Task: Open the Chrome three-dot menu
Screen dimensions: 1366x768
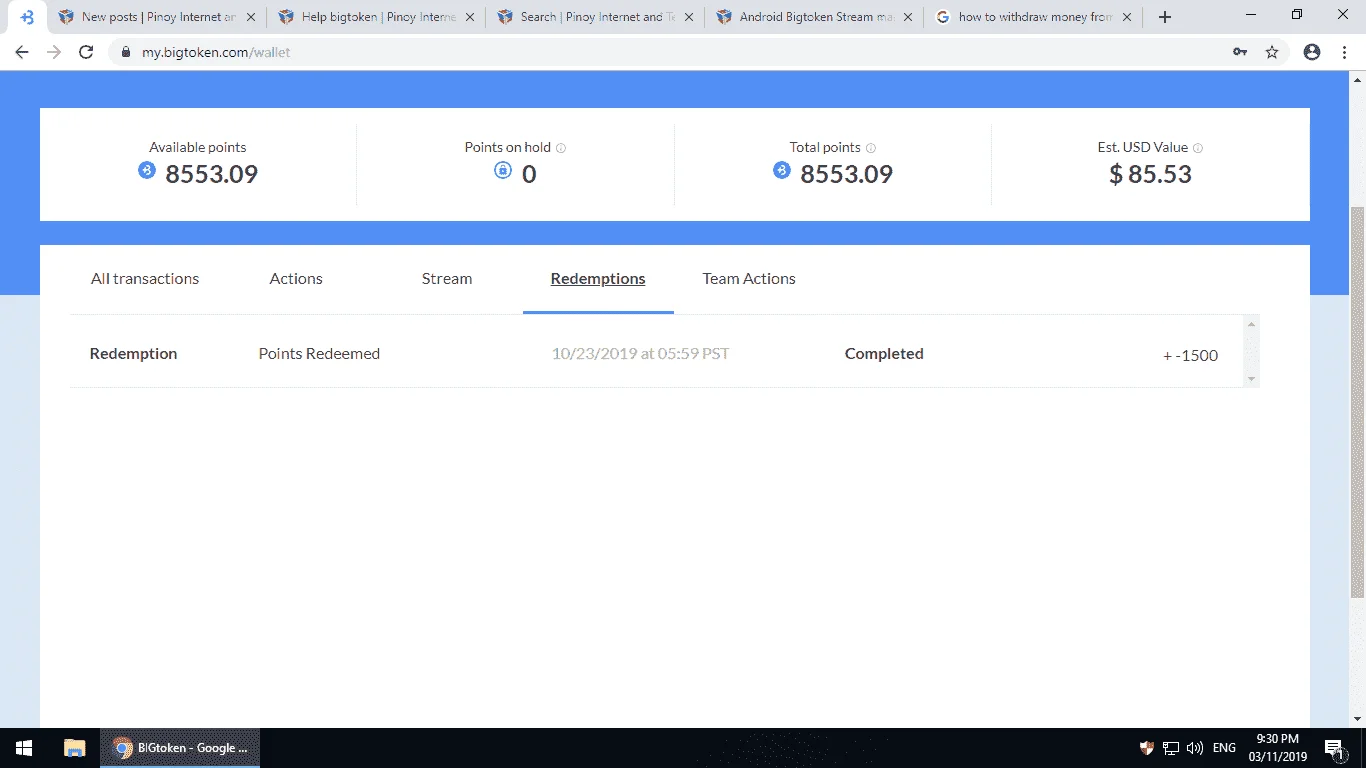Action: [1344, 52]
